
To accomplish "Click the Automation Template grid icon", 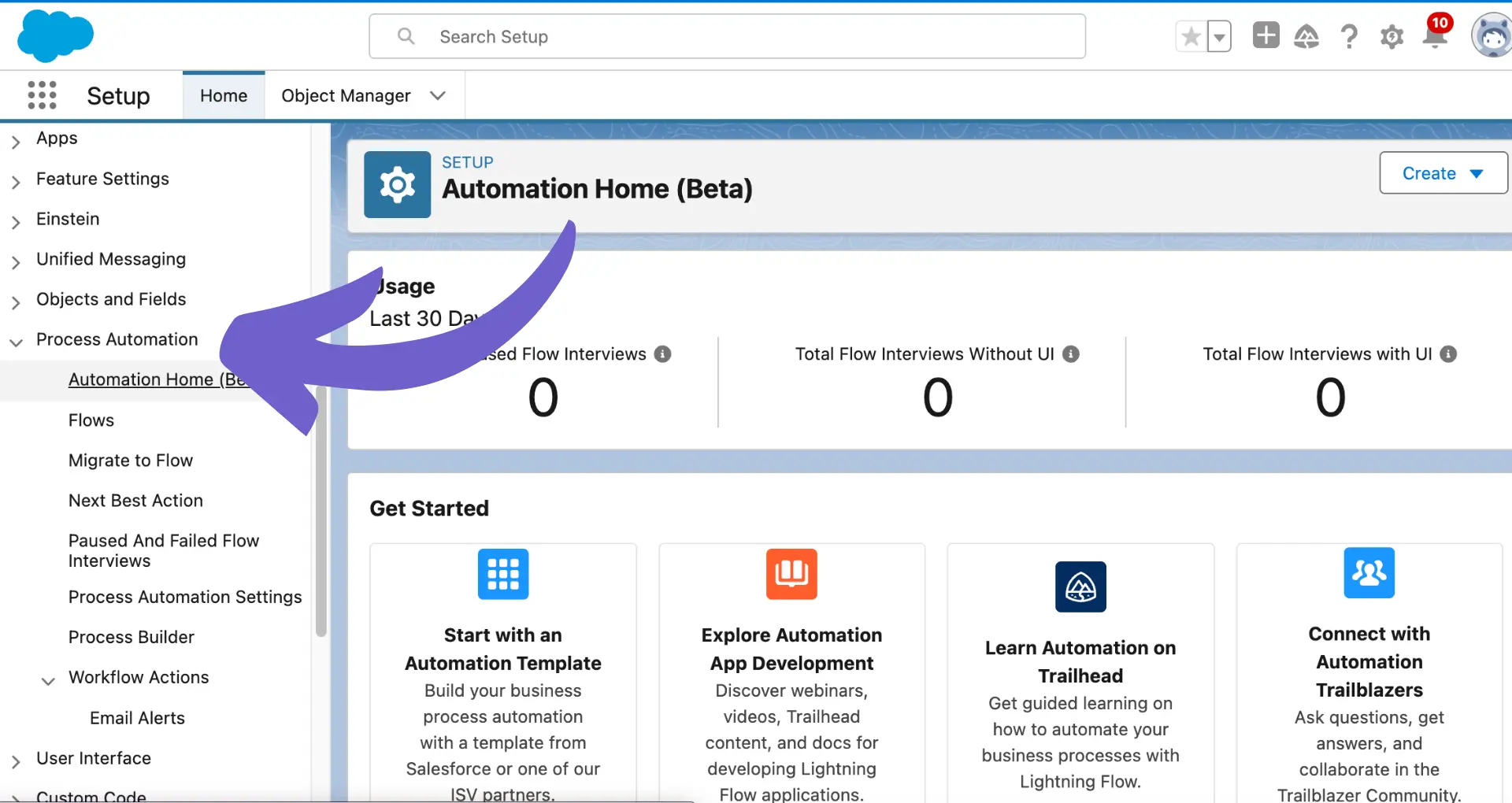I will (503, 574).
